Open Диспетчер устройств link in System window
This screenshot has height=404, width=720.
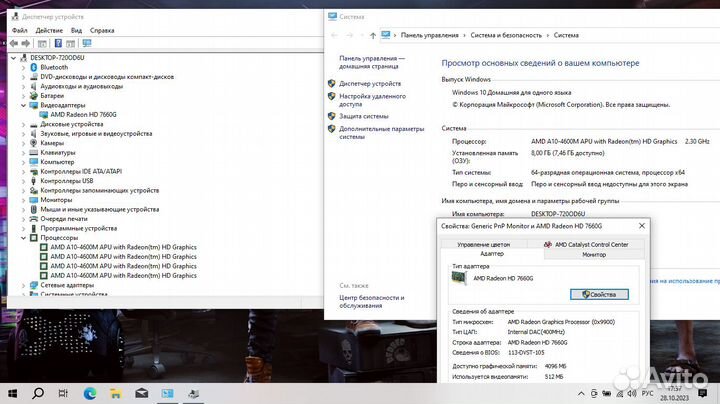370,84
